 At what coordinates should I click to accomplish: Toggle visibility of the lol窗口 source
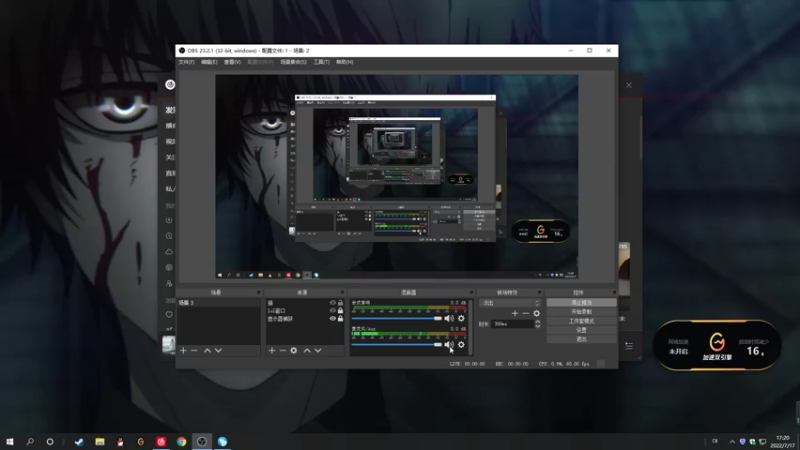333,311
